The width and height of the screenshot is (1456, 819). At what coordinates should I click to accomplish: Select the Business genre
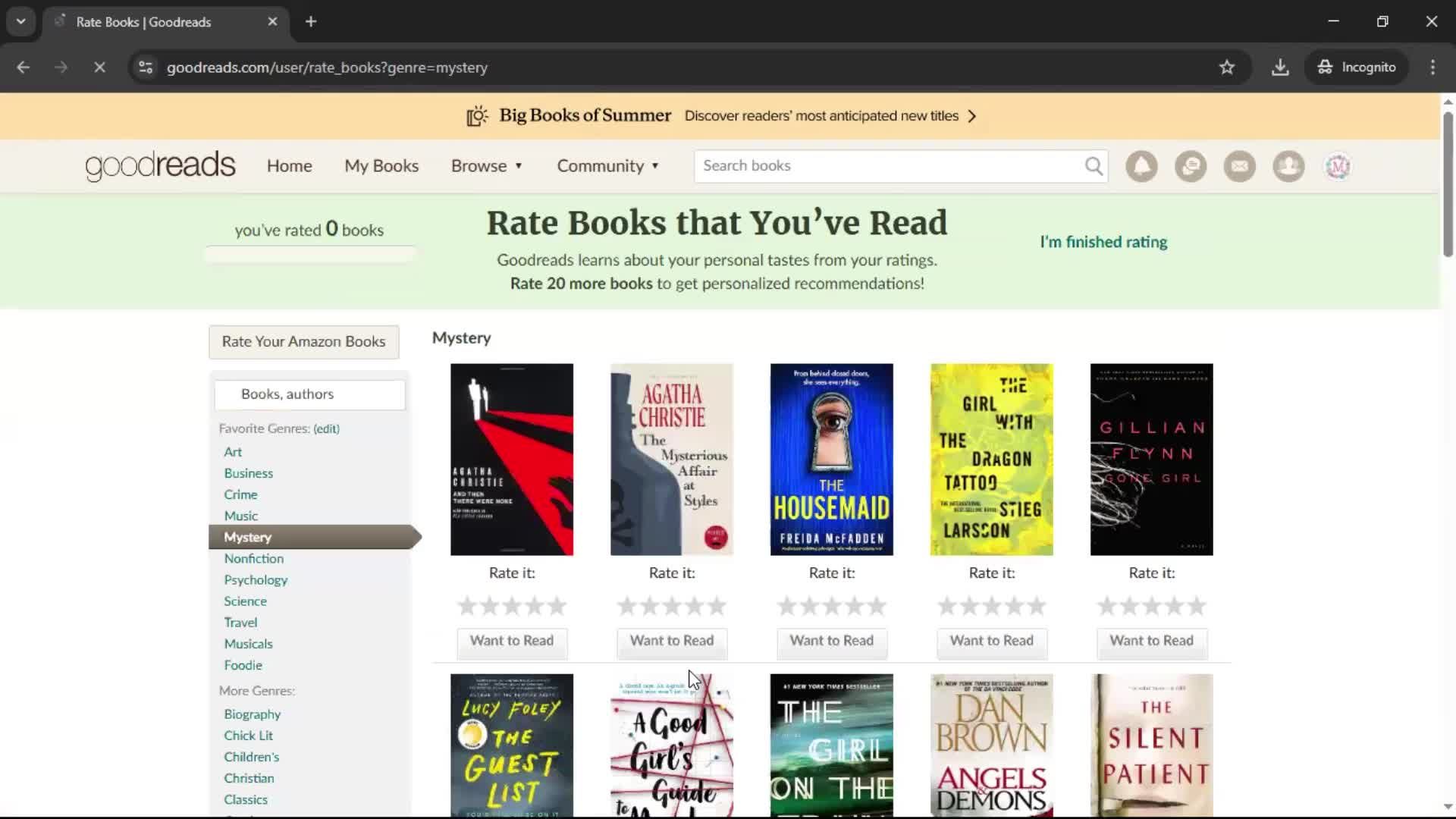[248, 473]
